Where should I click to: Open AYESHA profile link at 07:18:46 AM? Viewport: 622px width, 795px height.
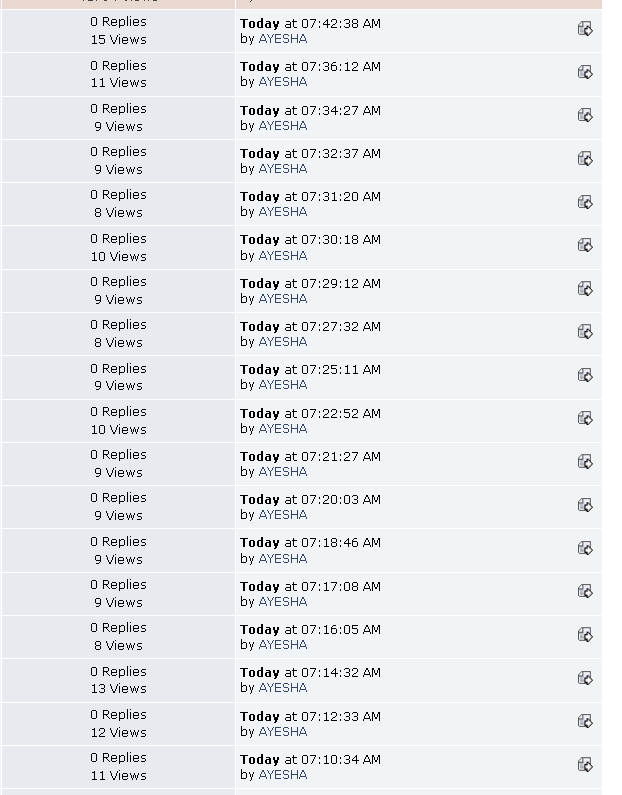(x=283, y=559)
